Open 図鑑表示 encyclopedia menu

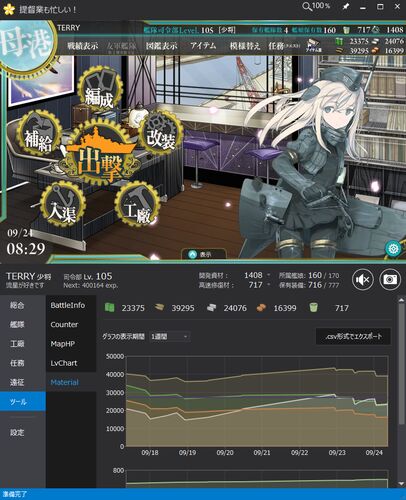click(161, 46)
